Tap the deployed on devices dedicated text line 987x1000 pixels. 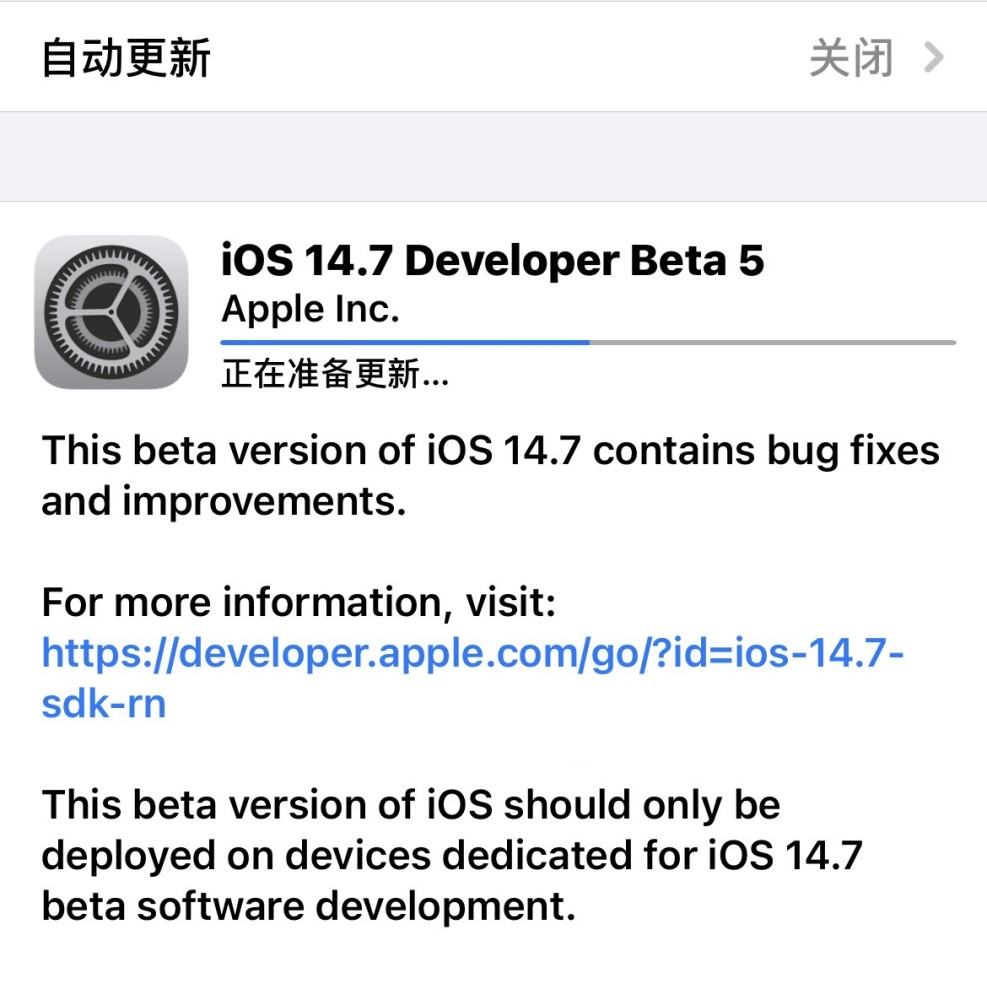point(452,855)
